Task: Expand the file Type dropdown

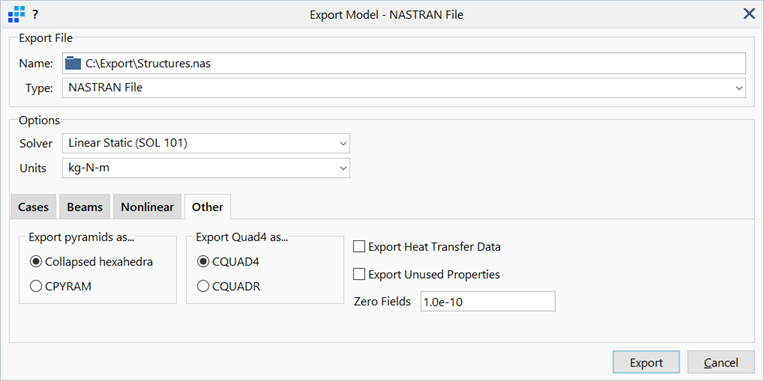Action: 404,88
